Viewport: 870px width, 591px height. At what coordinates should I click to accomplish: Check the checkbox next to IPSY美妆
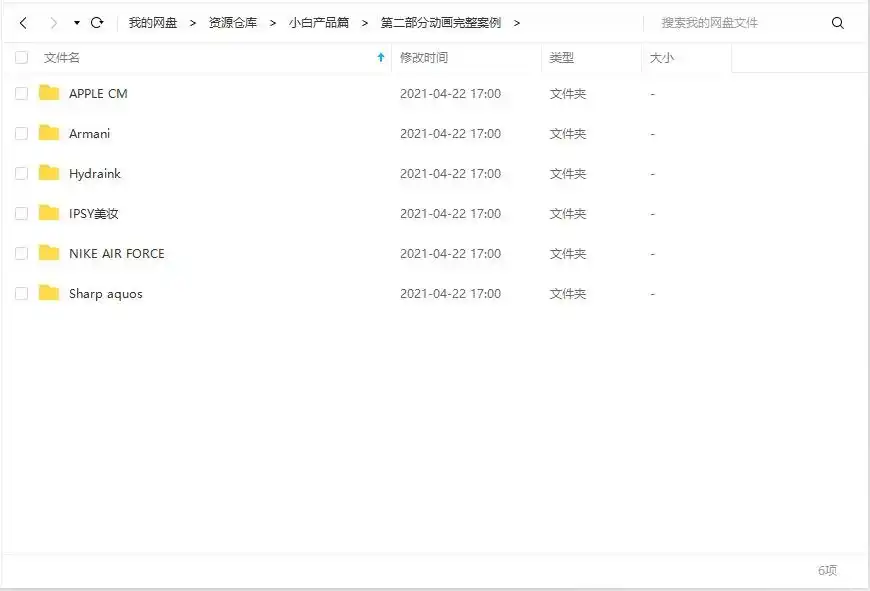[x=21, y=213]
